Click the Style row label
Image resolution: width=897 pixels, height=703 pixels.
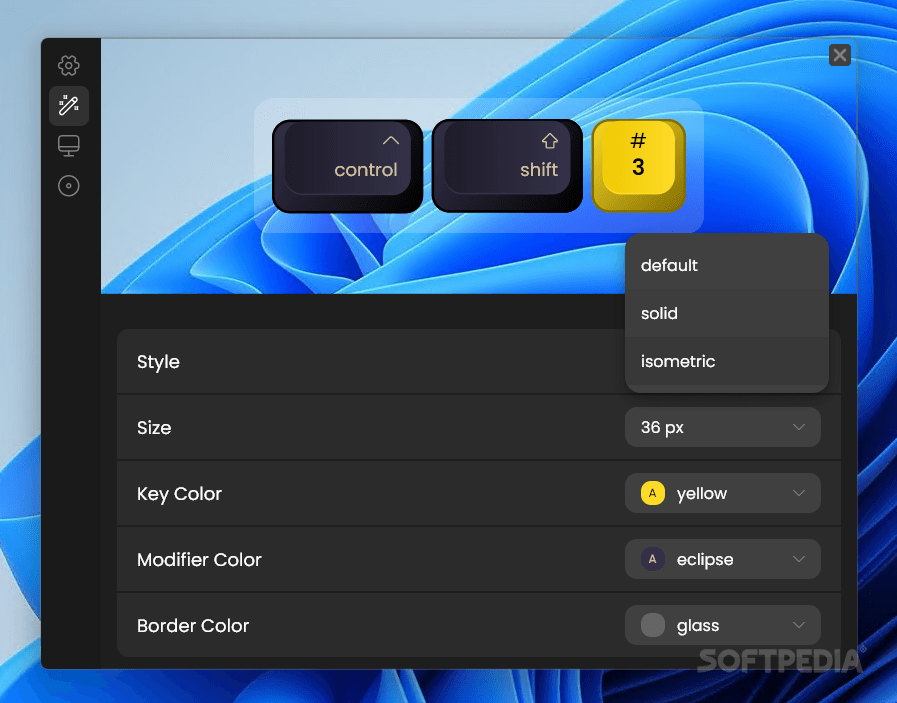(158, 362)
